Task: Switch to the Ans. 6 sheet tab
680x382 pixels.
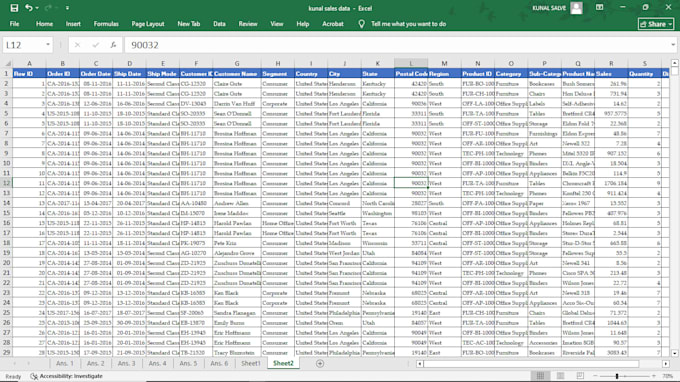Action: (219, 363)
